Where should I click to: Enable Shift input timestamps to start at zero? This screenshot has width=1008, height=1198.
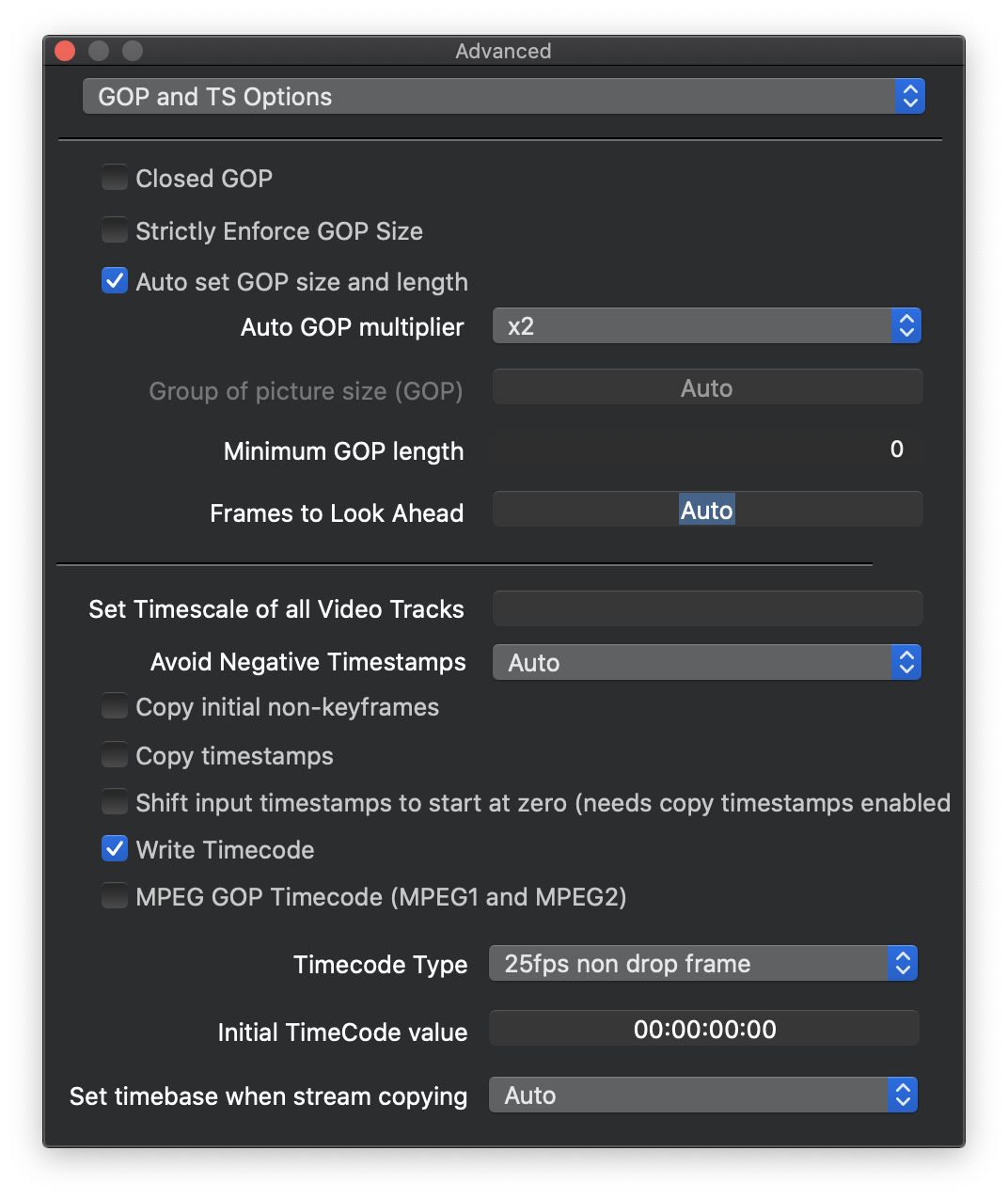[x=115, y=802]
